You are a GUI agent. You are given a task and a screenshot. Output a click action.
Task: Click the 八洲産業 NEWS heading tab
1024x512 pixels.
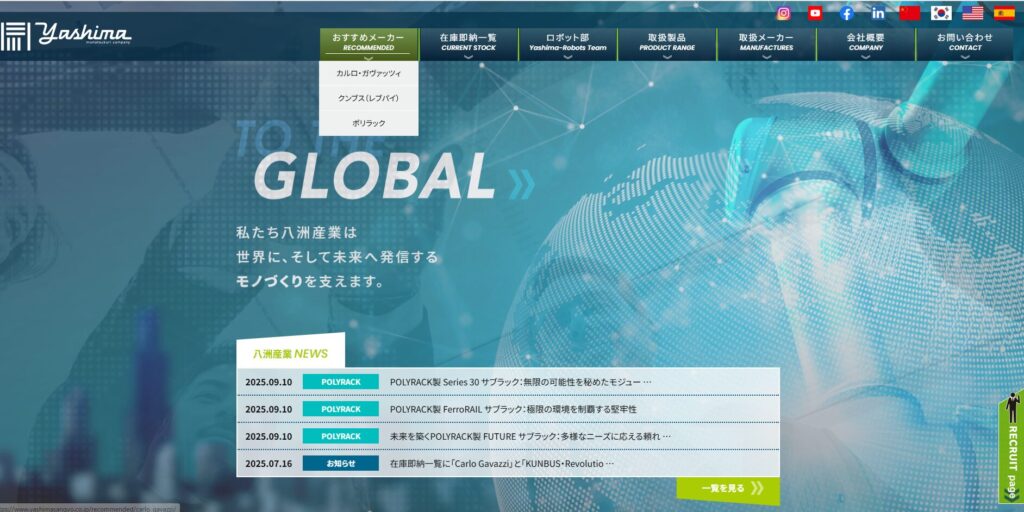pyautogui.click(x=291, y=353)
